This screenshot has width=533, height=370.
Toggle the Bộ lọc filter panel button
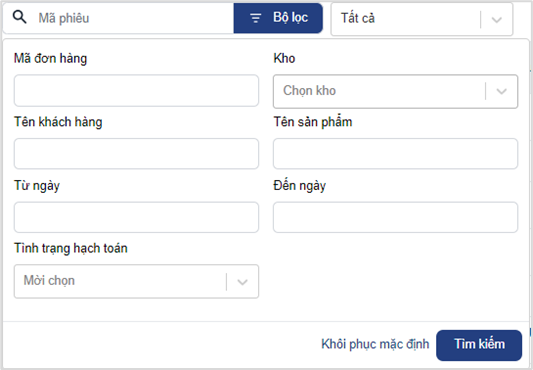278,18
